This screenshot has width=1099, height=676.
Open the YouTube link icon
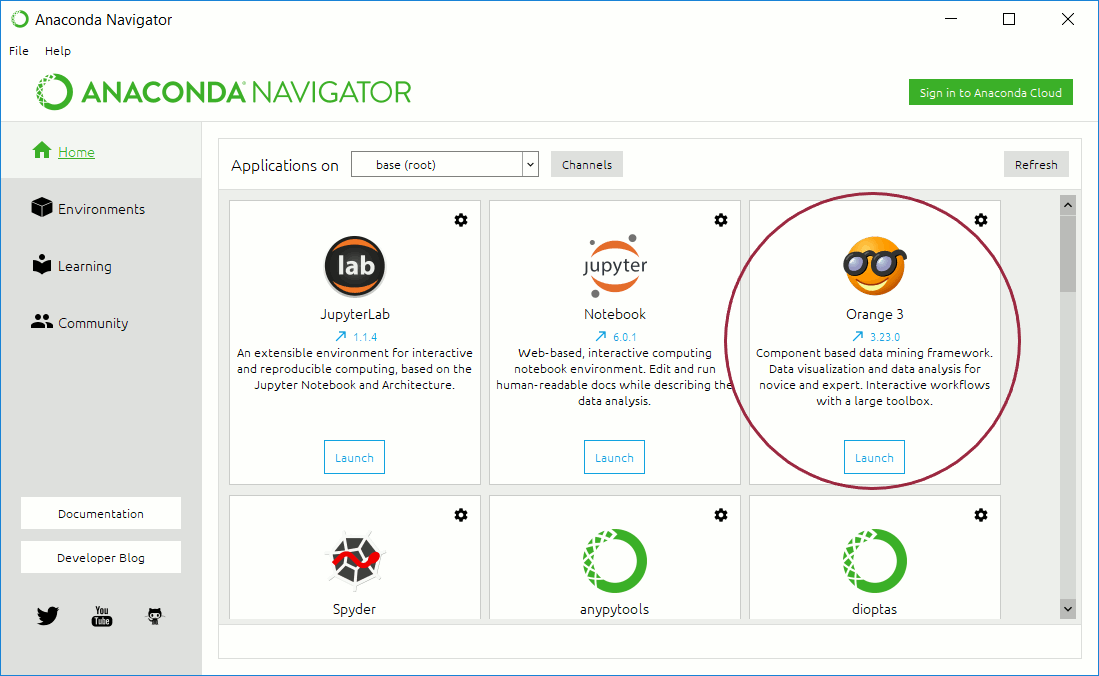(102, 616)
